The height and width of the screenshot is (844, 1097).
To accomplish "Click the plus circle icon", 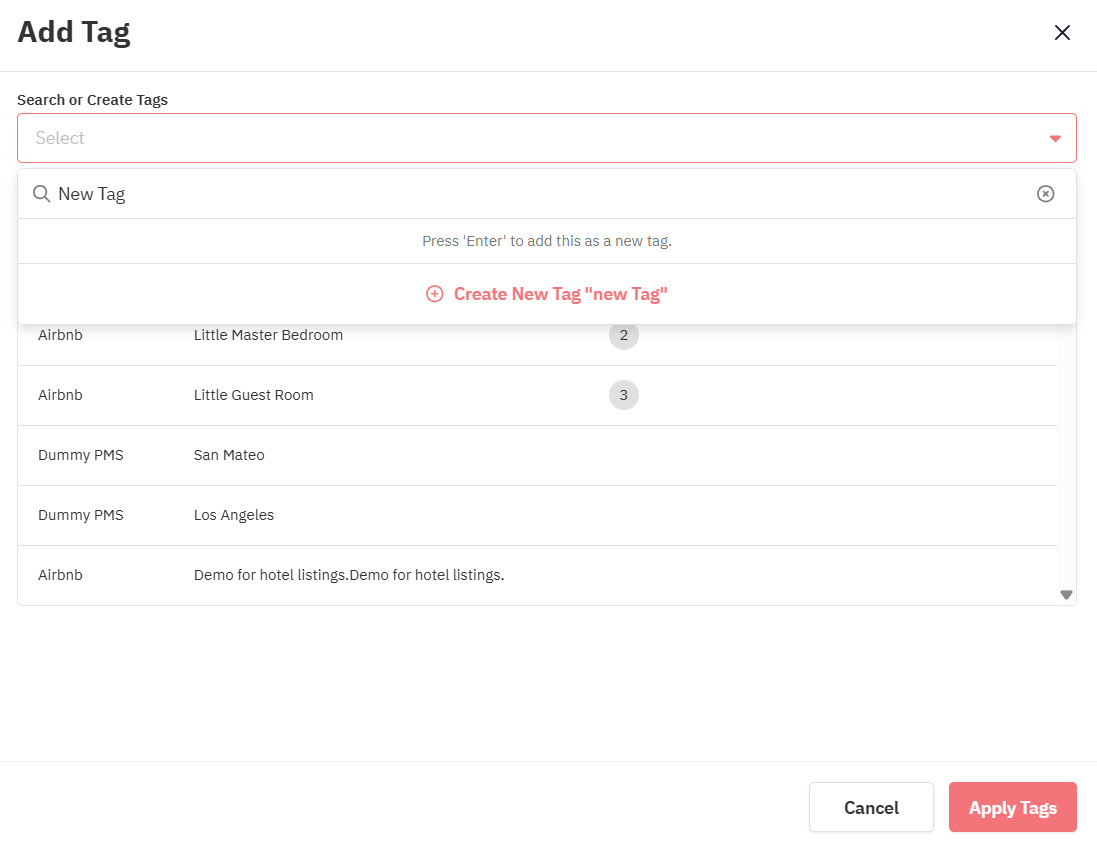I will tap(434, 294).
